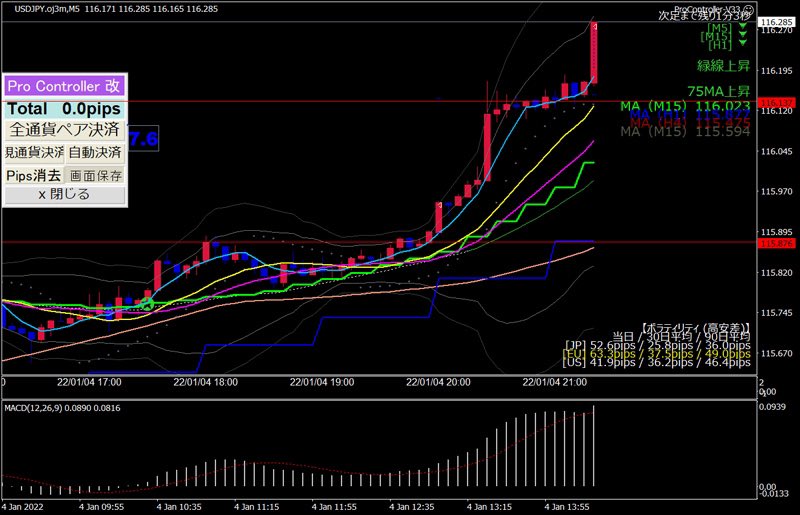The height and width of the screenshot is (515, 800).
Task: Click the red 115.876 price level label
Action: [776, 243]
